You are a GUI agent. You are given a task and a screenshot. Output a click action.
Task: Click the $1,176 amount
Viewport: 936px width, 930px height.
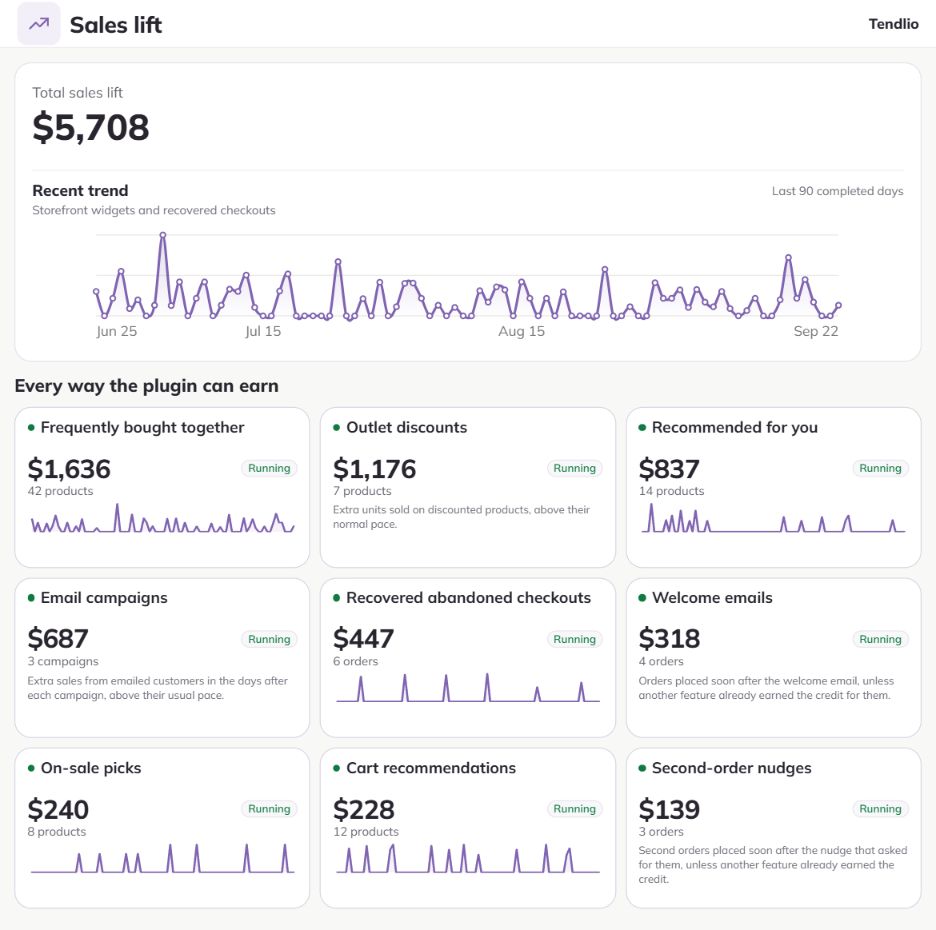374,469
